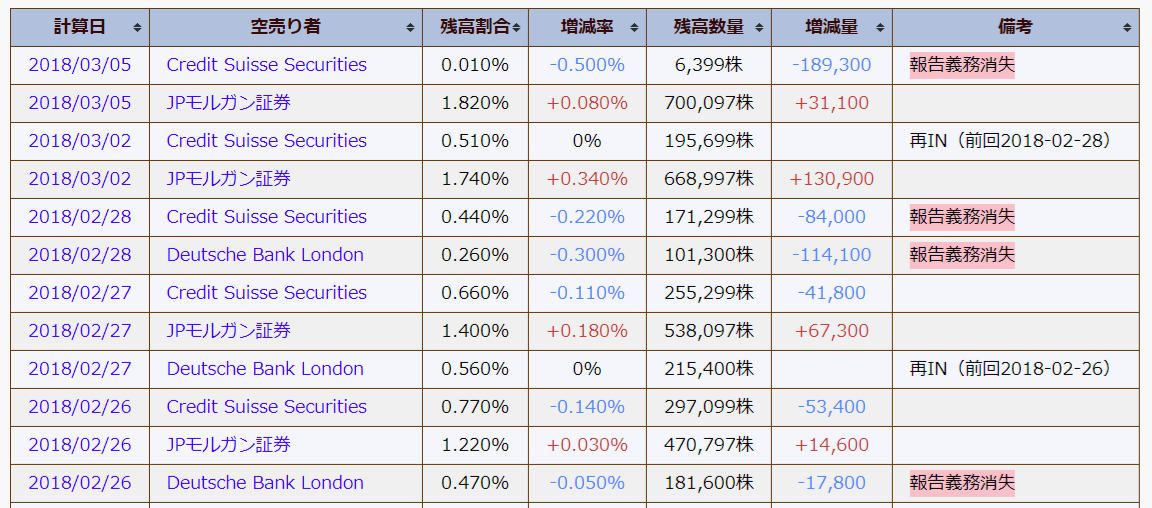
Task: Click 再IN（前回2018-02-28）note cell
Action: (1009, 140)
